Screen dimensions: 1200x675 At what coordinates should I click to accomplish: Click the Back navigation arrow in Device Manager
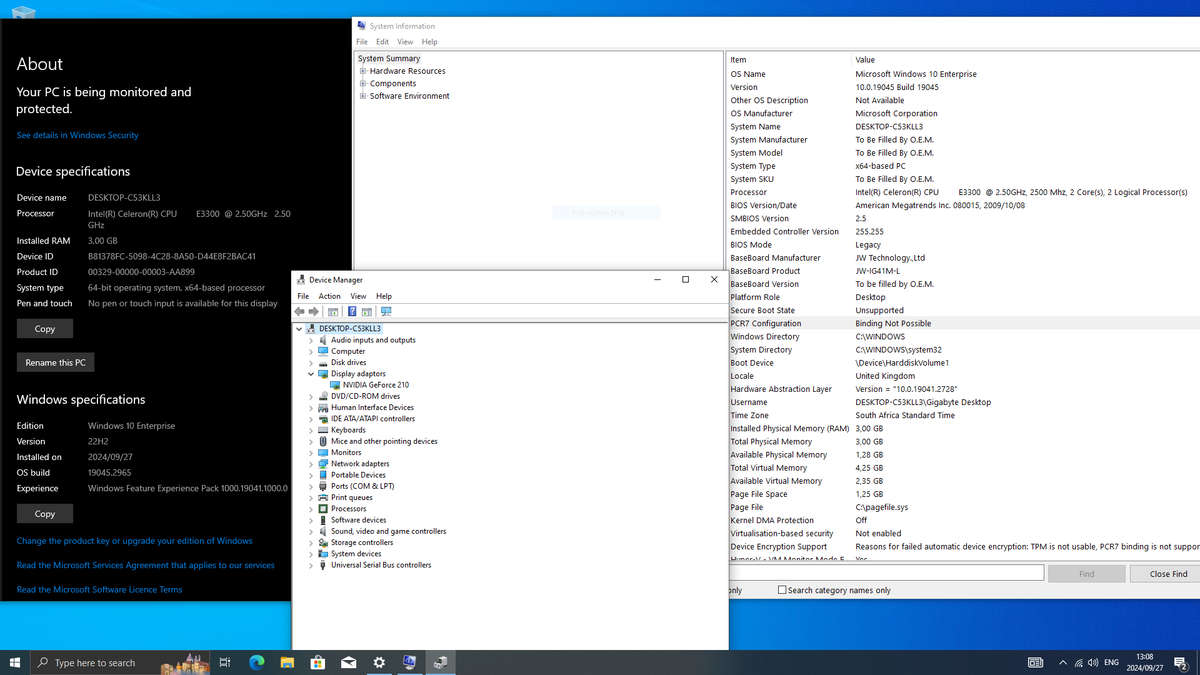[x=299, y=312]
